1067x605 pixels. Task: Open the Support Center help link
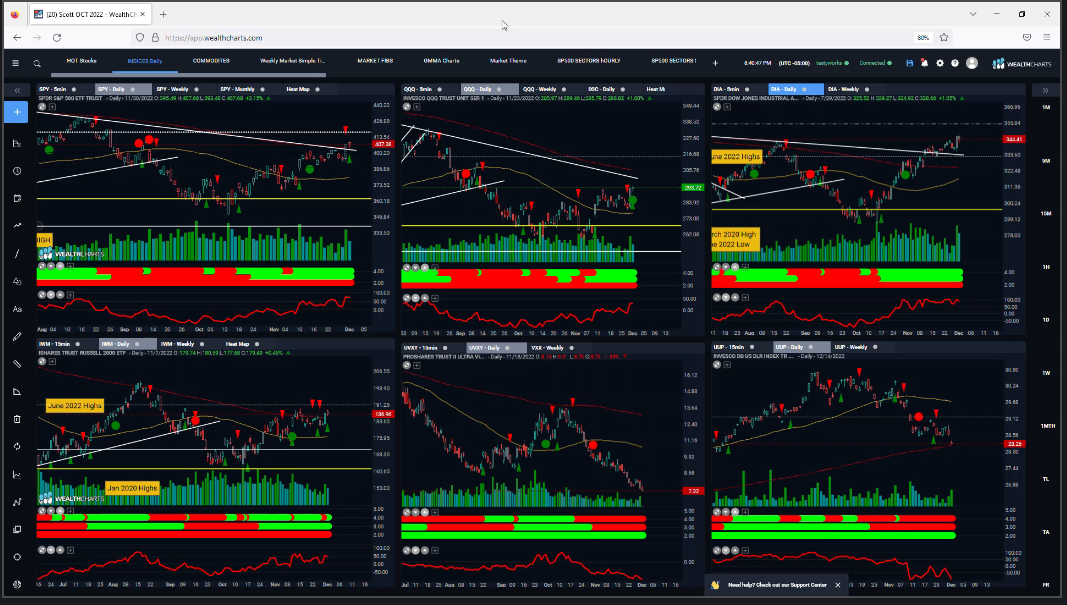777,585
